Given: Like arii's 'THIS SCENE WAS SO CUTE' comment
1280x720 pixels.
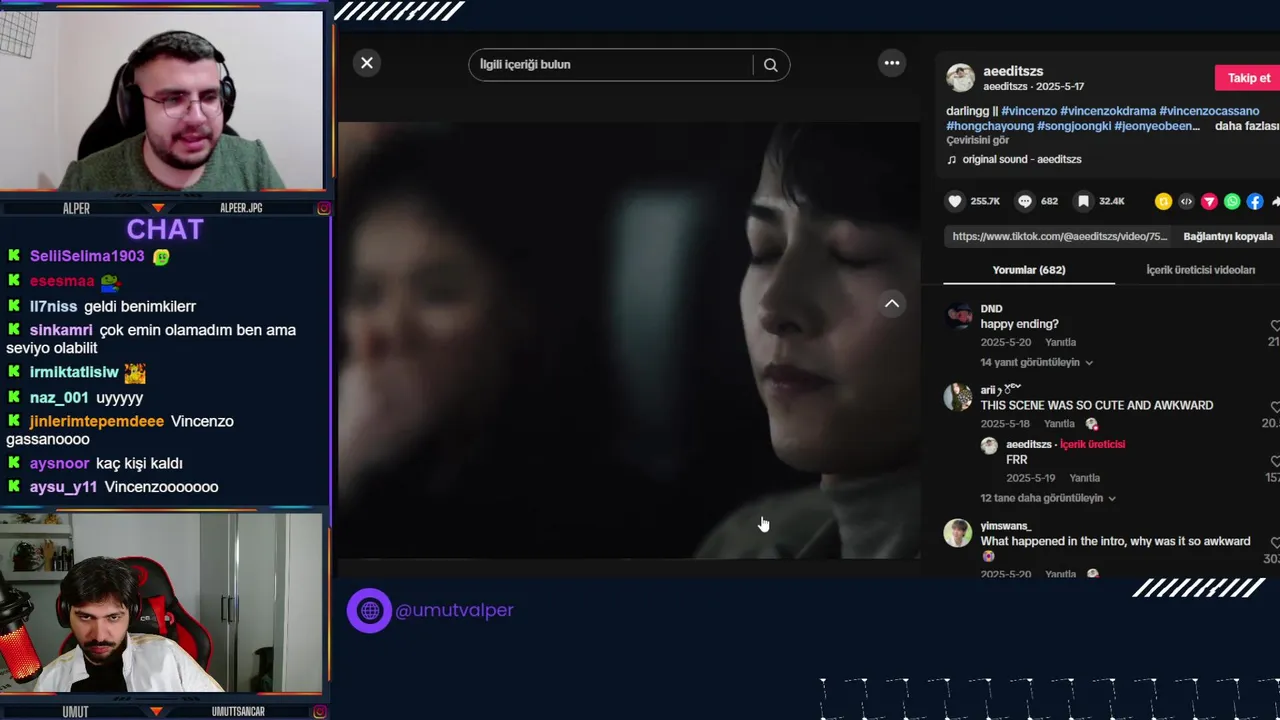Looking at the screenshot, I should click(x=1275, y=407).
